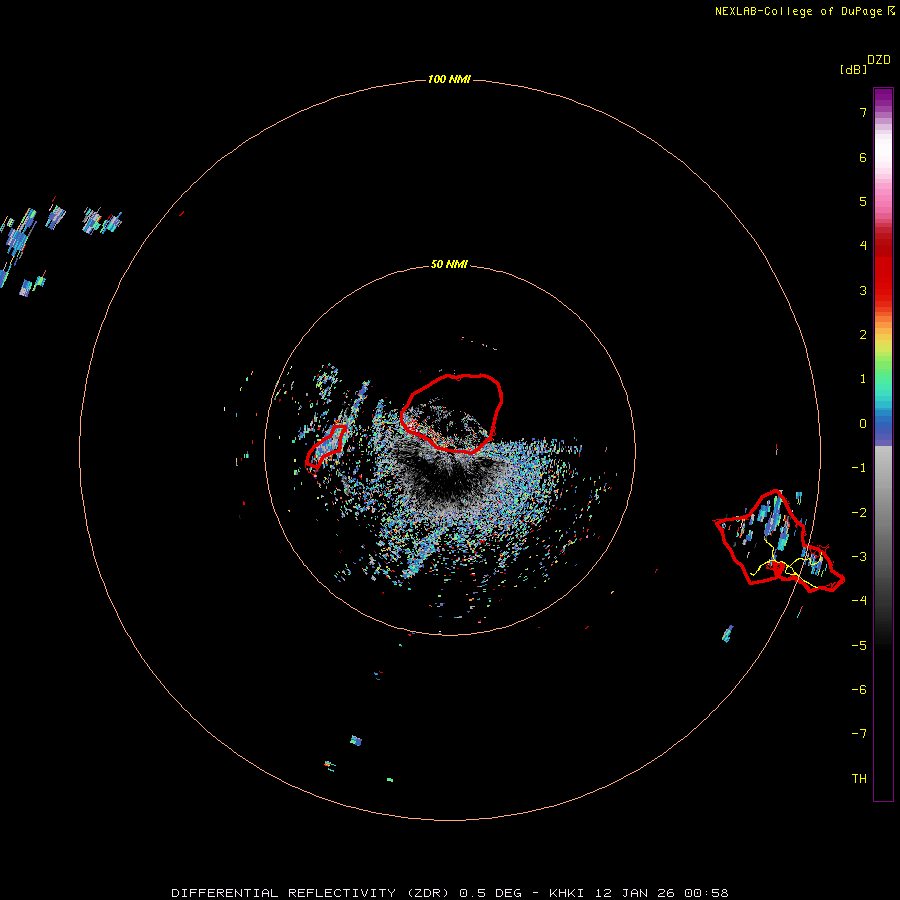Screen dimensions: 900x900
Task: Click the red Oahu island outline with yellow roads
Action: pyautogui.click(x=779, y=541)
